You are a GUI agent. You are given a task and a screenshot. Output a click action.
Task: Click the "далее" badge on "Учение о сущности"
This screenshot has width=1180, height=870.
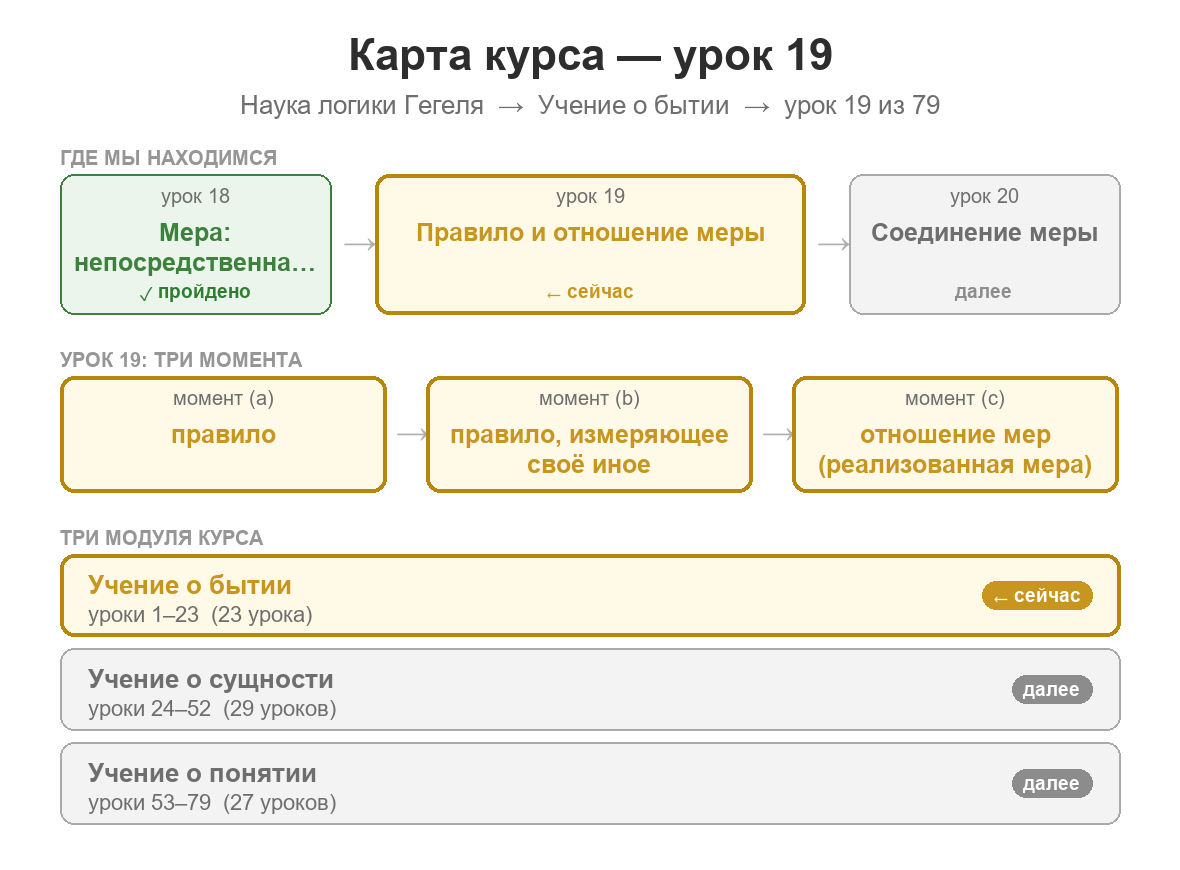1051,689
